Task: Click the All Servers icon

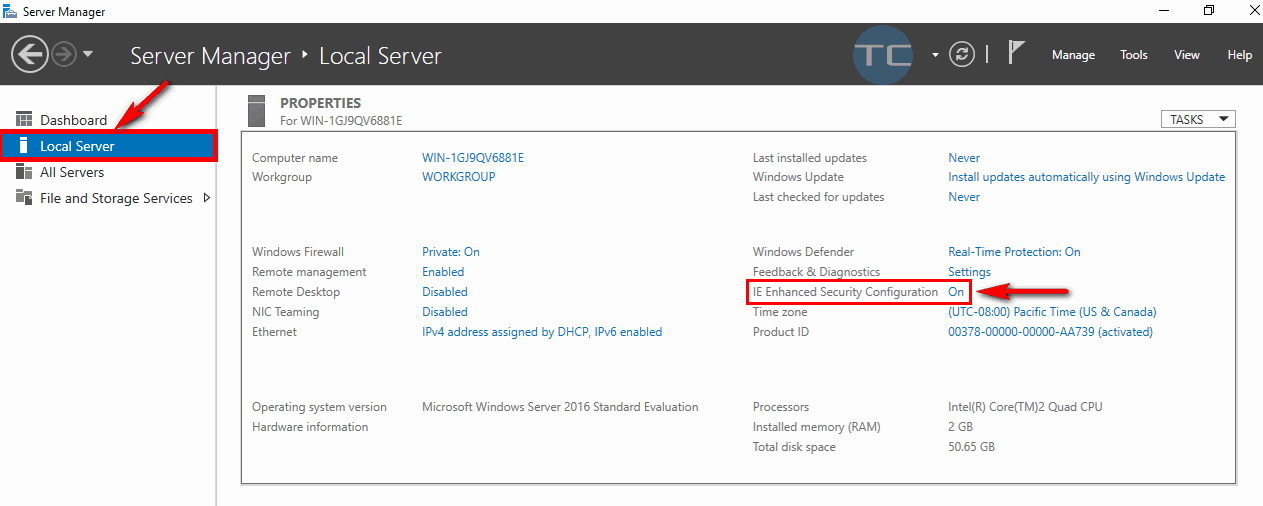Action: click(24, 172)
